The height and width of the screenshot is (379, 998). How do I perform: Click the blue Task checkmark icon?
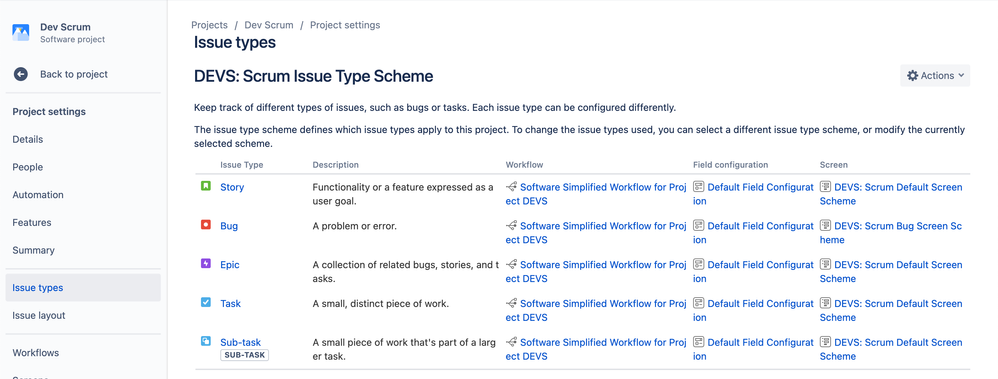click(206, 303)
